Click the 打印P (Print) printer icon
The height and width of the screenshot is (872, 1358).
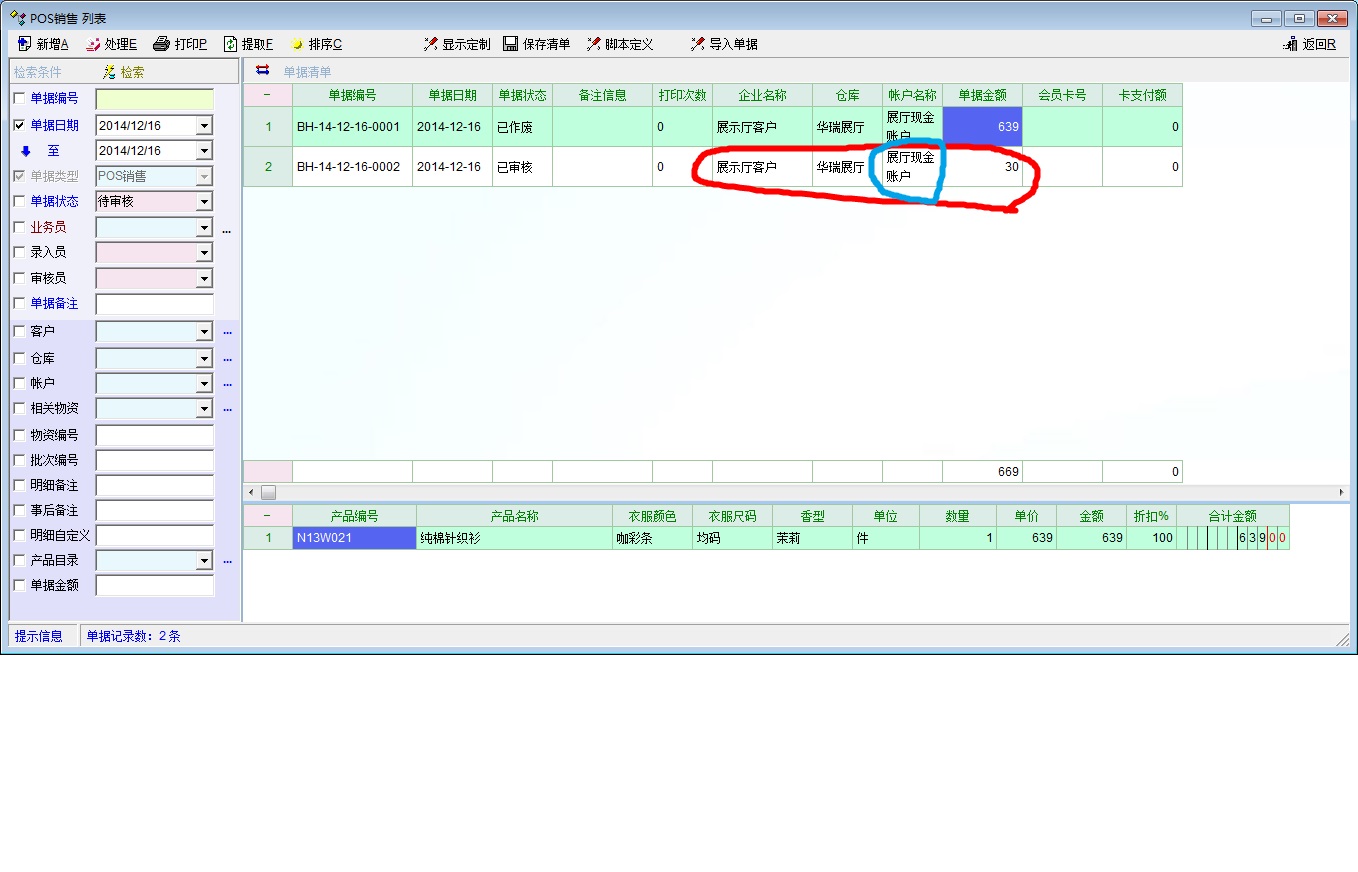(x=162, y=44)
